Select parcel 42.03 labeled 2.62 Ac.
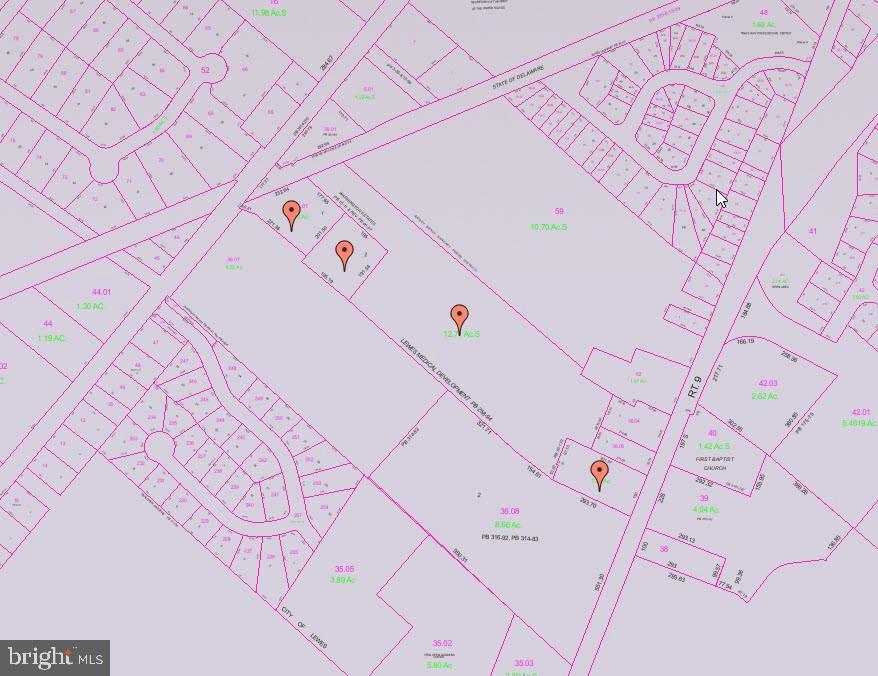The image size is (878, 676). pyautogui.click(x=766, y=389)
